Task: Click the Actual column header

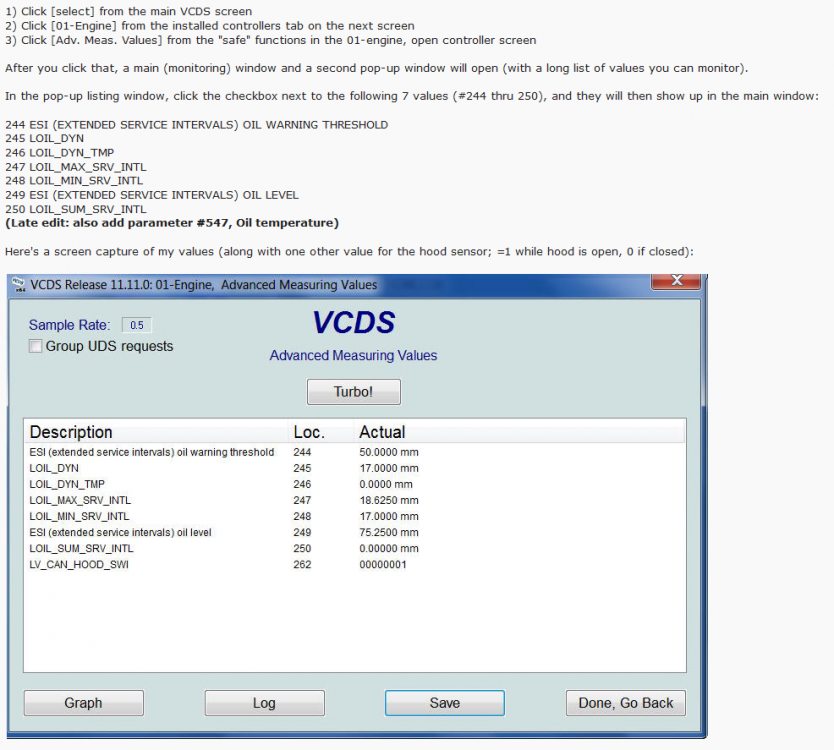Action: (x=382, y=432)
